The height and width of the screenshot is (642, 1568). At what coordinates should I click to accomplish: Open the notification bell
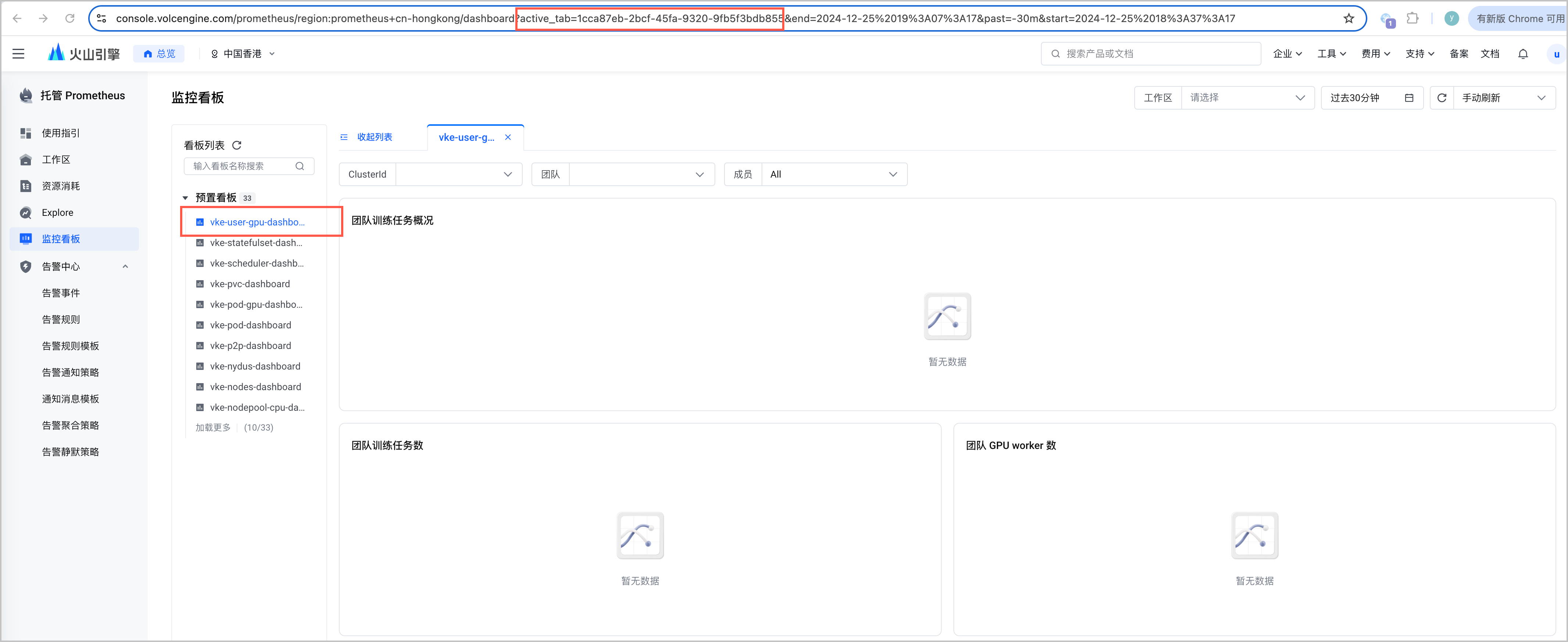click(x=1523, y=54)
